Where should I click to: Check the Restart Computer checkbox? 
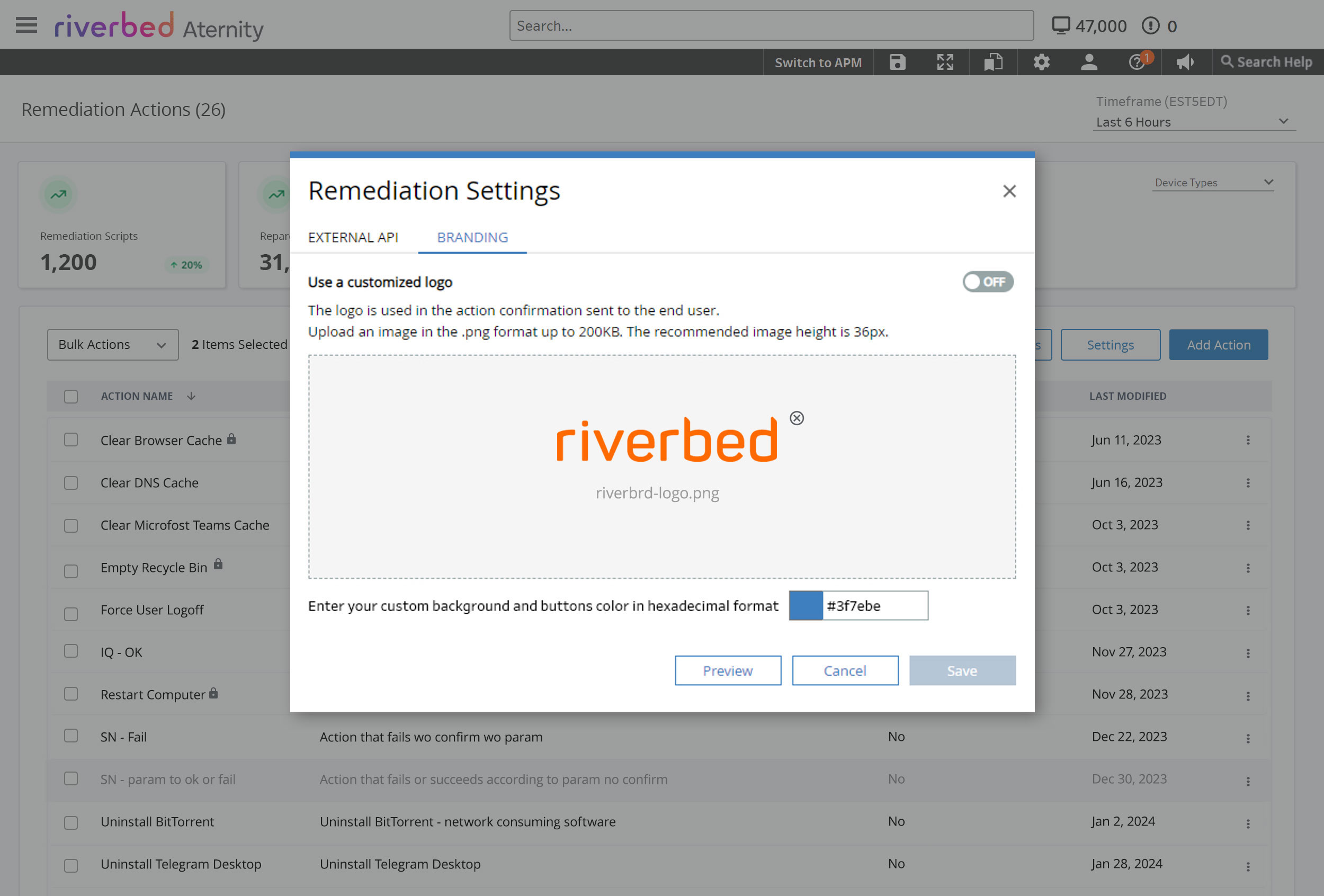point(70,693)
